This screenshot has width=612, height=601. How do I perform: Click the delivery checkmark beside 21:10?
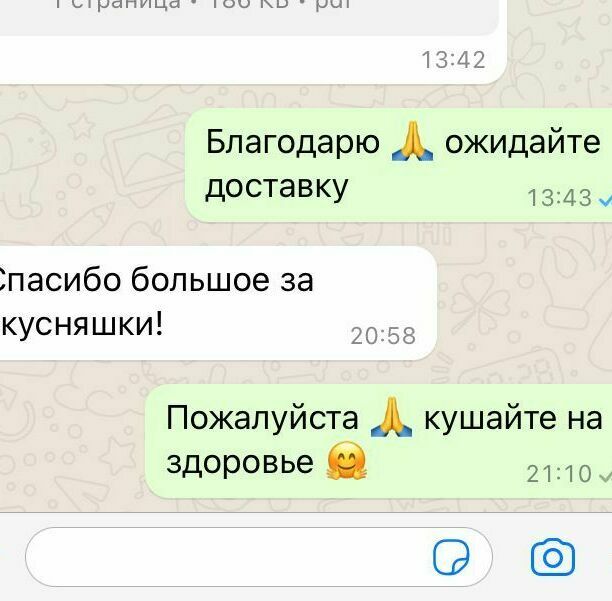[x=605, y=475]
